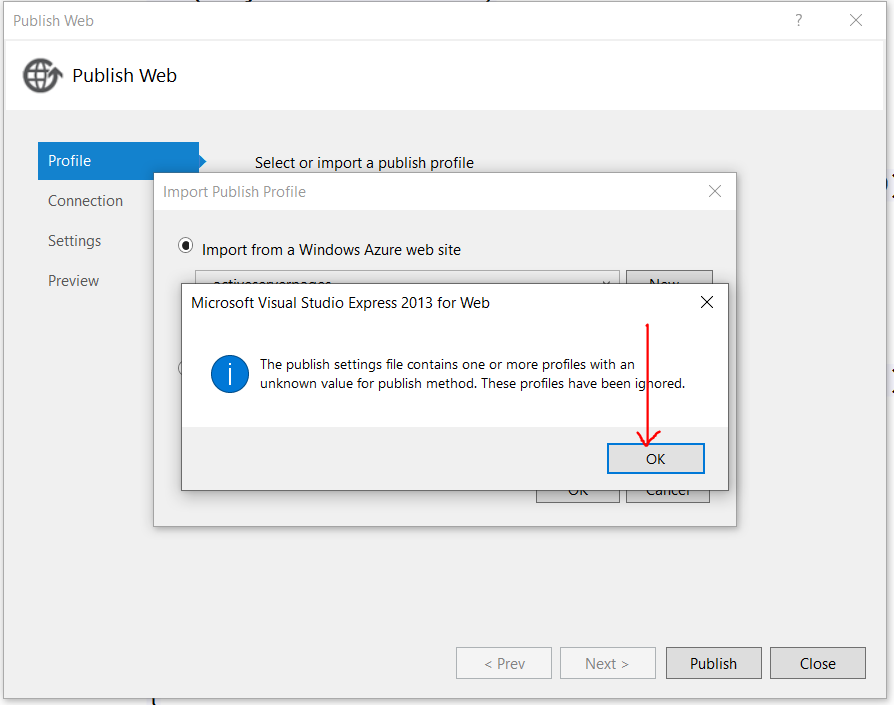Click the publish settings warning message text

pyautogui.click(x=472, y=373)
